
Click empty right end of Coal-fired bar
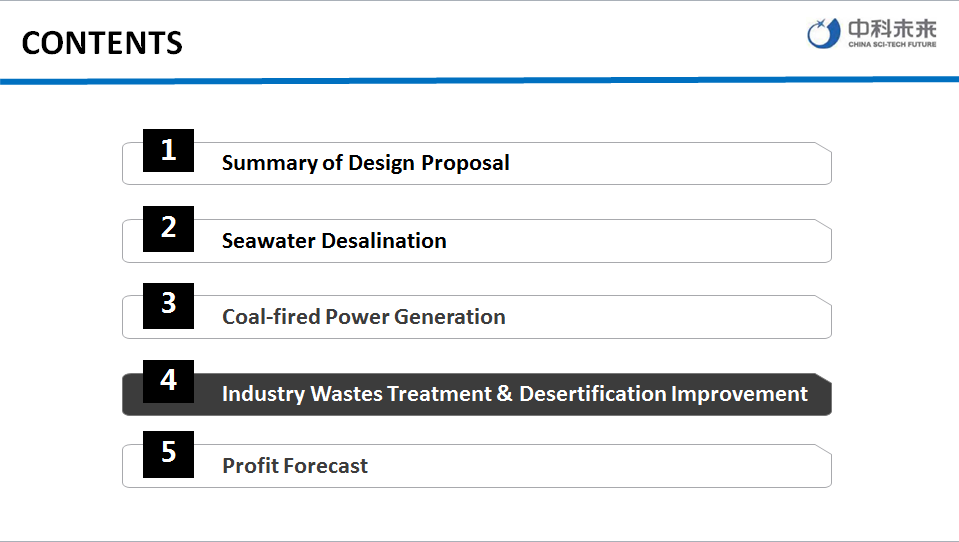[x=700, y=317]
